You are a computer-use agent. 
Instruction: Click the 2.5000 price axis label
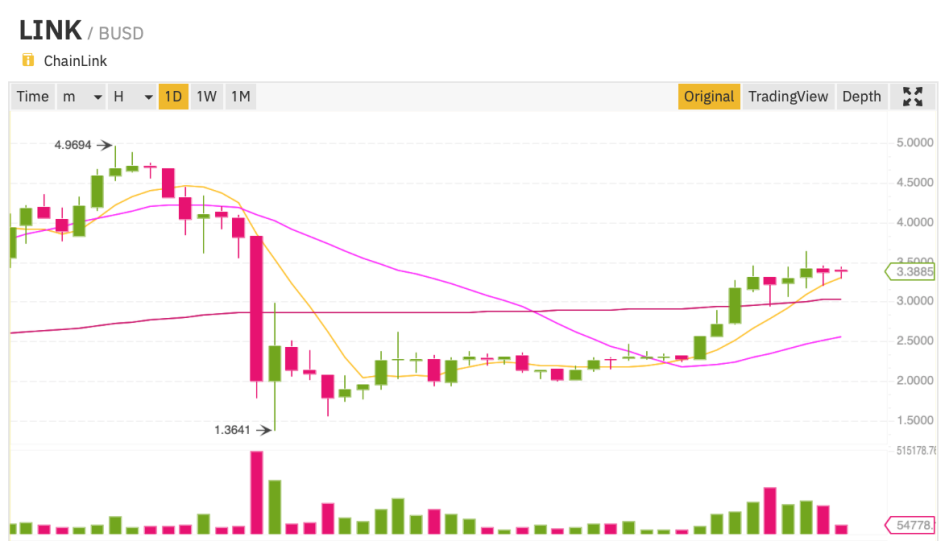click(x=915, y=341)
